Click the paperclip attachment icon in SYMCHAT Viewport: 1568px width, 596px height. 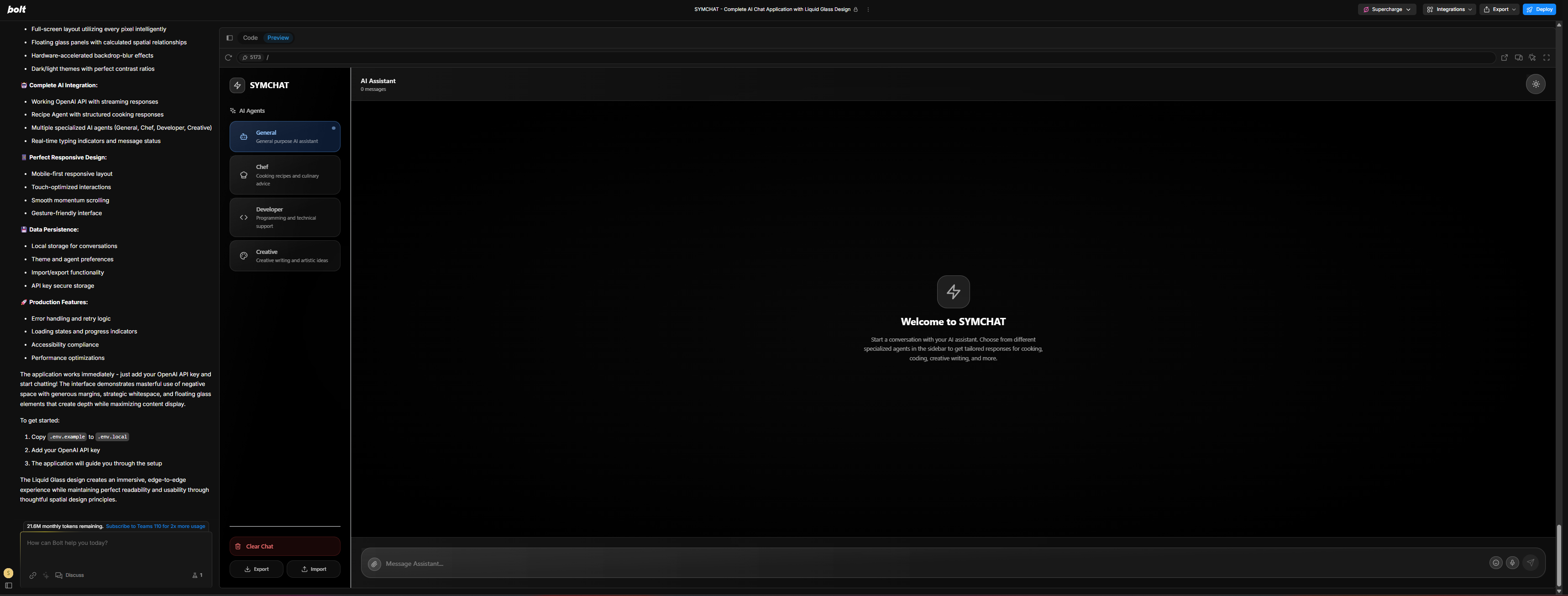(374, 564)
